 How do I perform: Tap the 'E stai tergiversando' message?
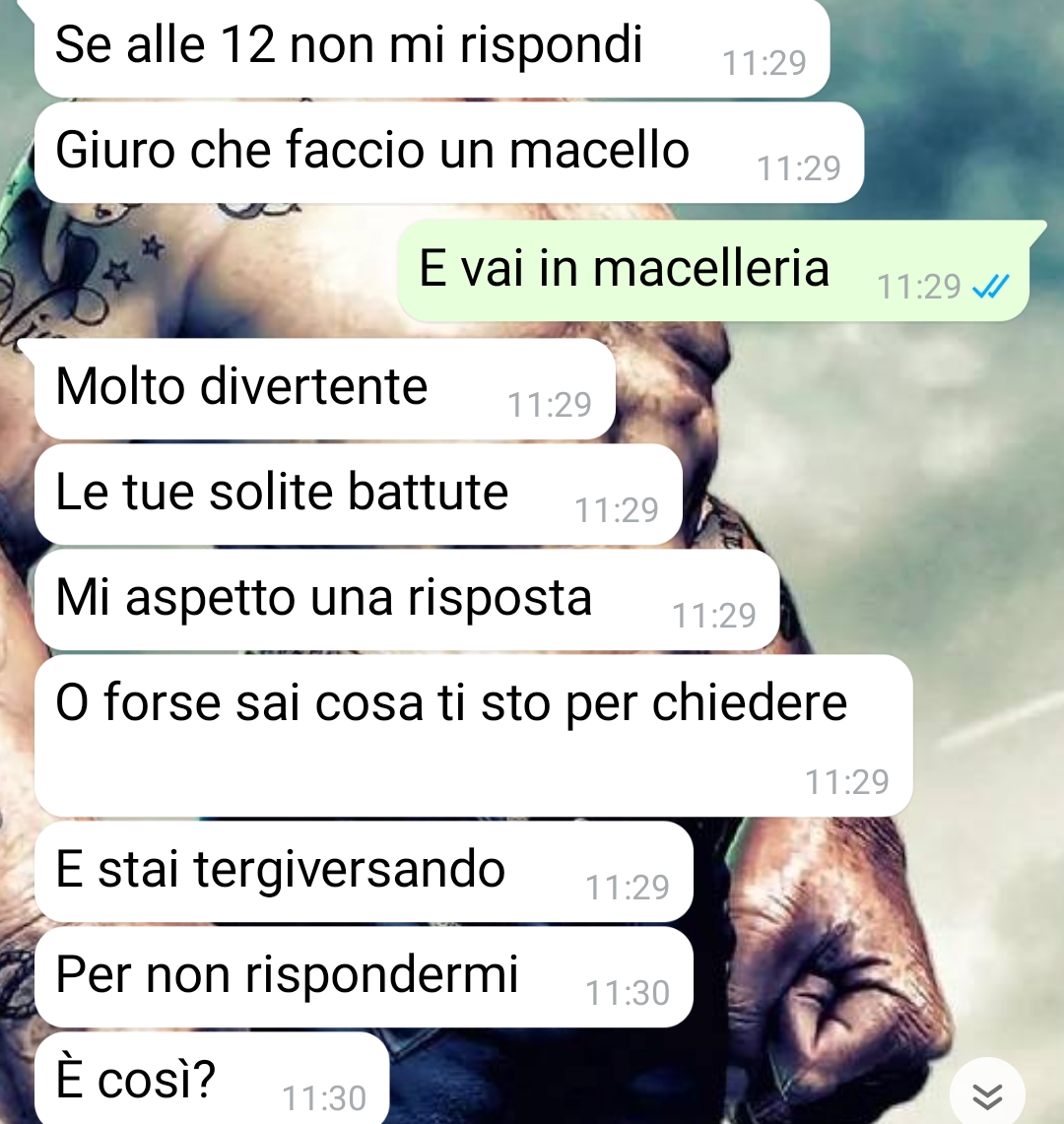point(364,872)
